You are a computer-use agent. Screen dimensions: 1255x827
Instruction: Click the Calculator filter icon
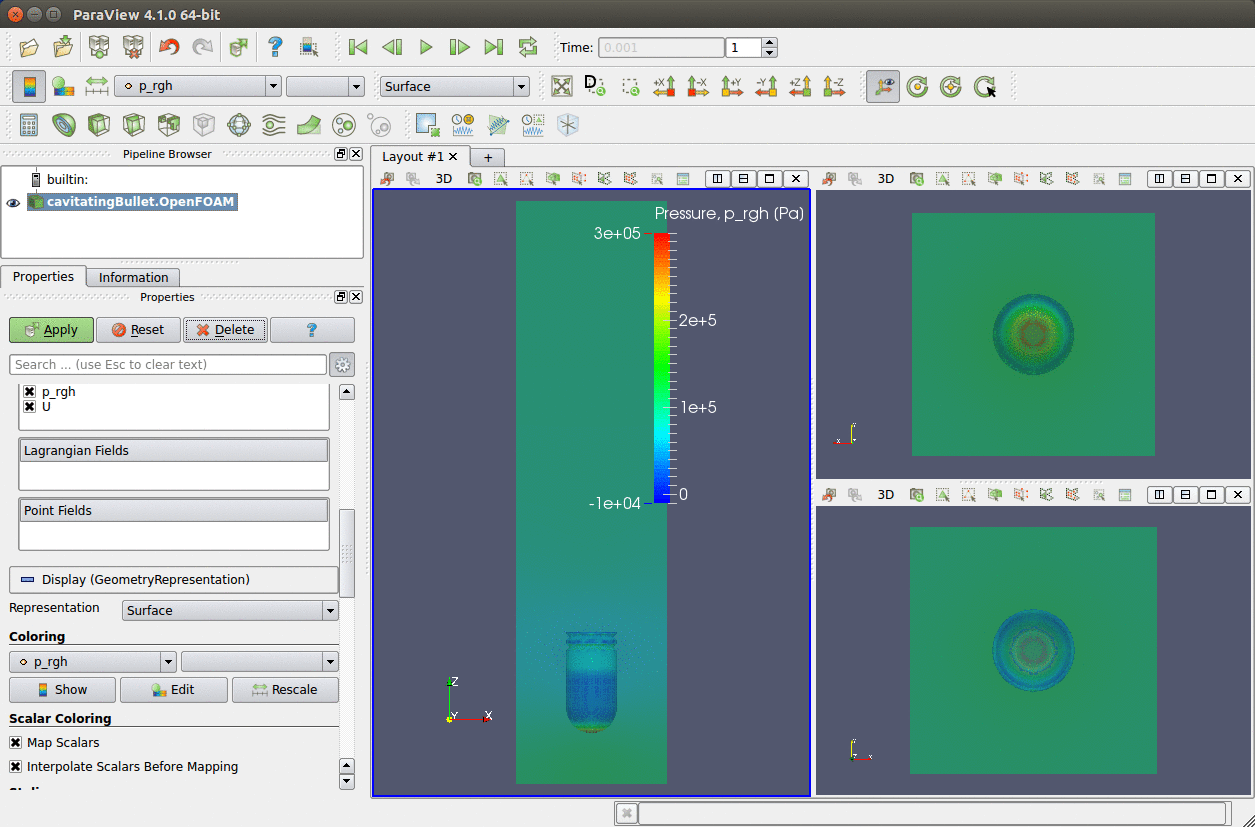tap(29, 125)
